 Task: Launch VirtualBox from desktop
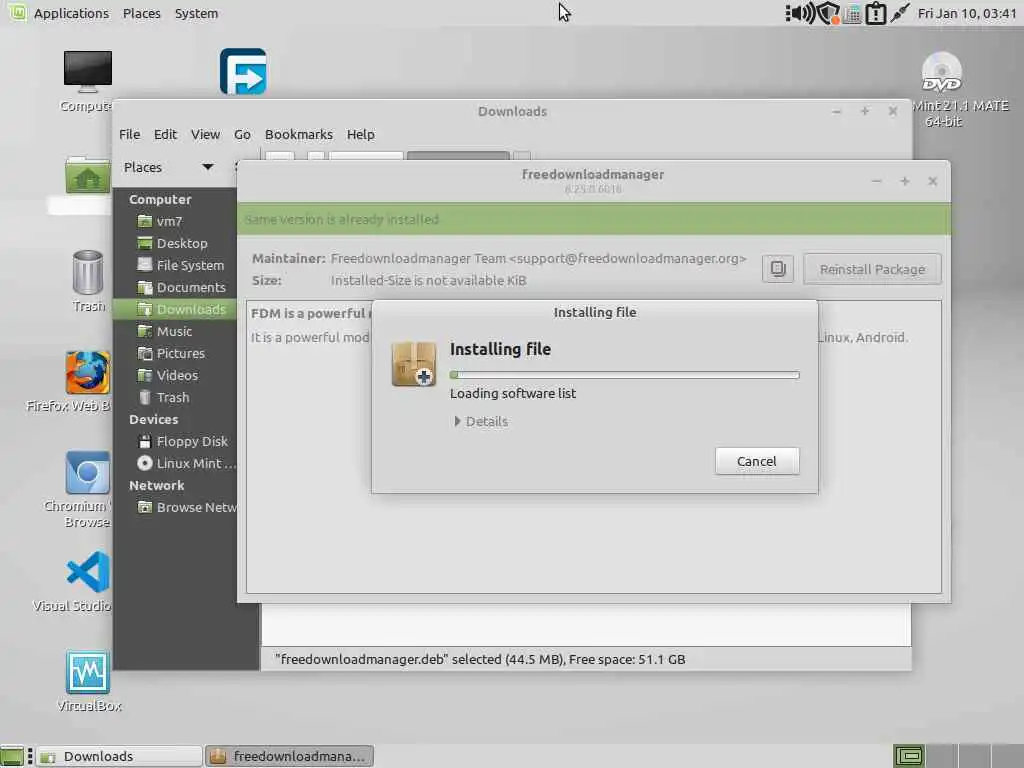[88, 672]
